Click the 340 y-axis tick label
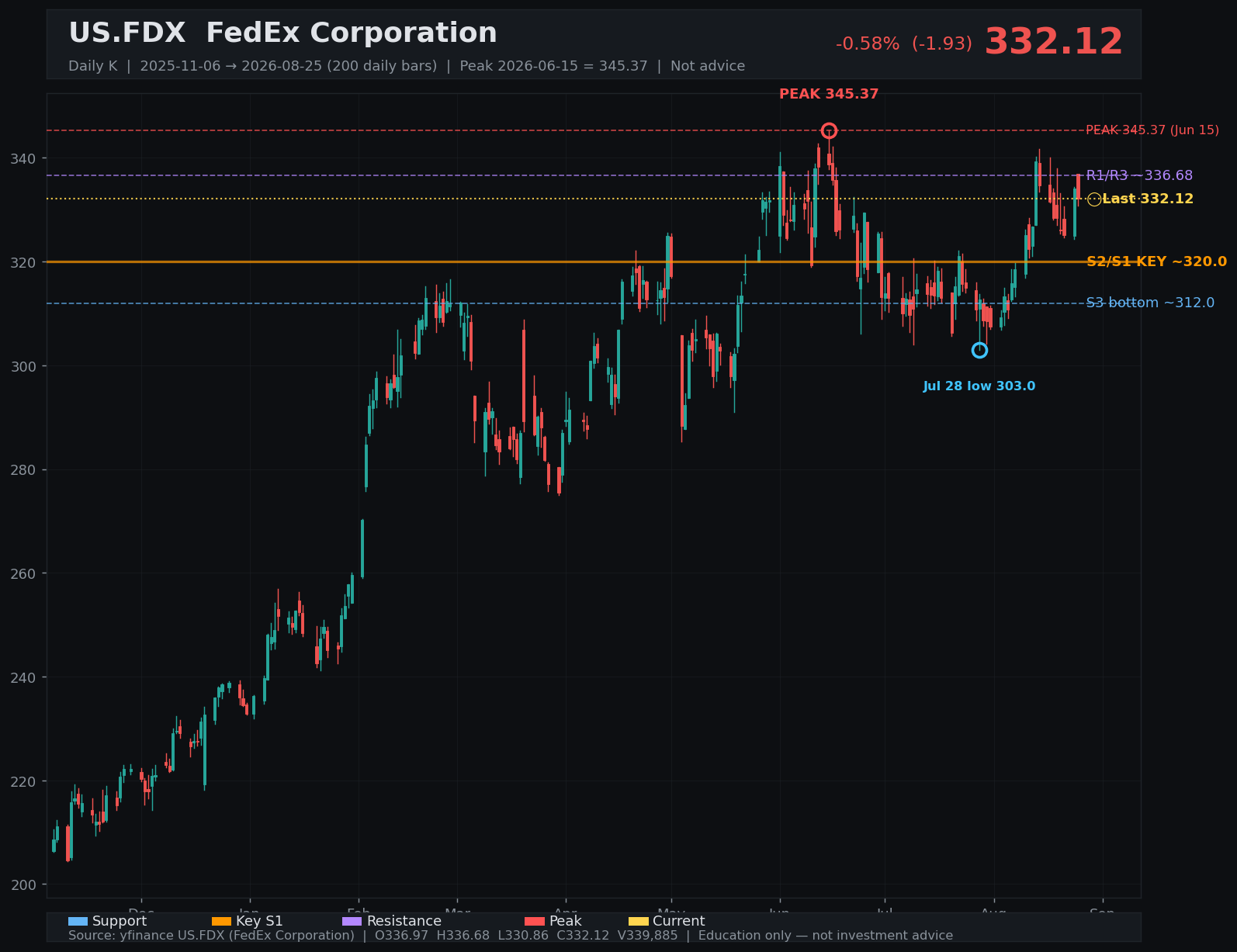Image resolution: width=1237 pixels, height=952 pixels. [x=25, y=158]
